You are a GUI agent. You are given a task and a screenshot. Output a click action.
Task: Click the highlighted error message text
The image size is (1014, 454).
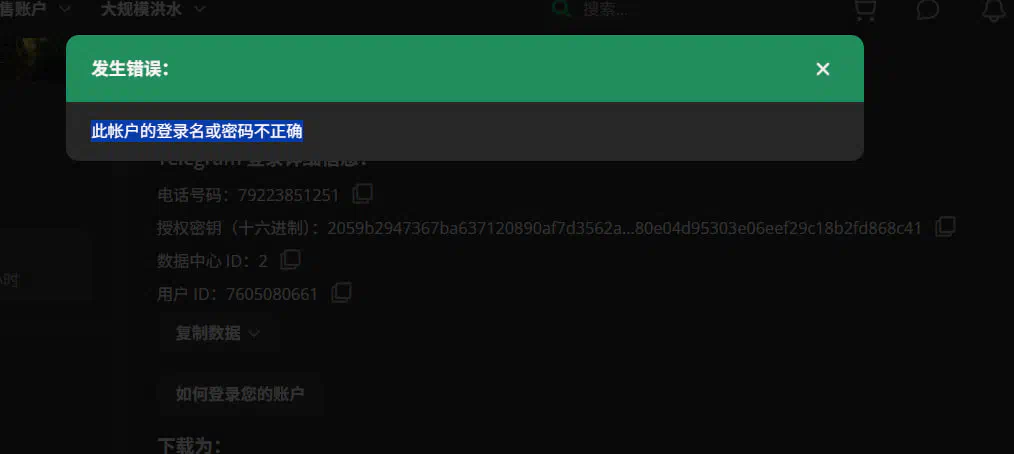[x=197, y=131]
